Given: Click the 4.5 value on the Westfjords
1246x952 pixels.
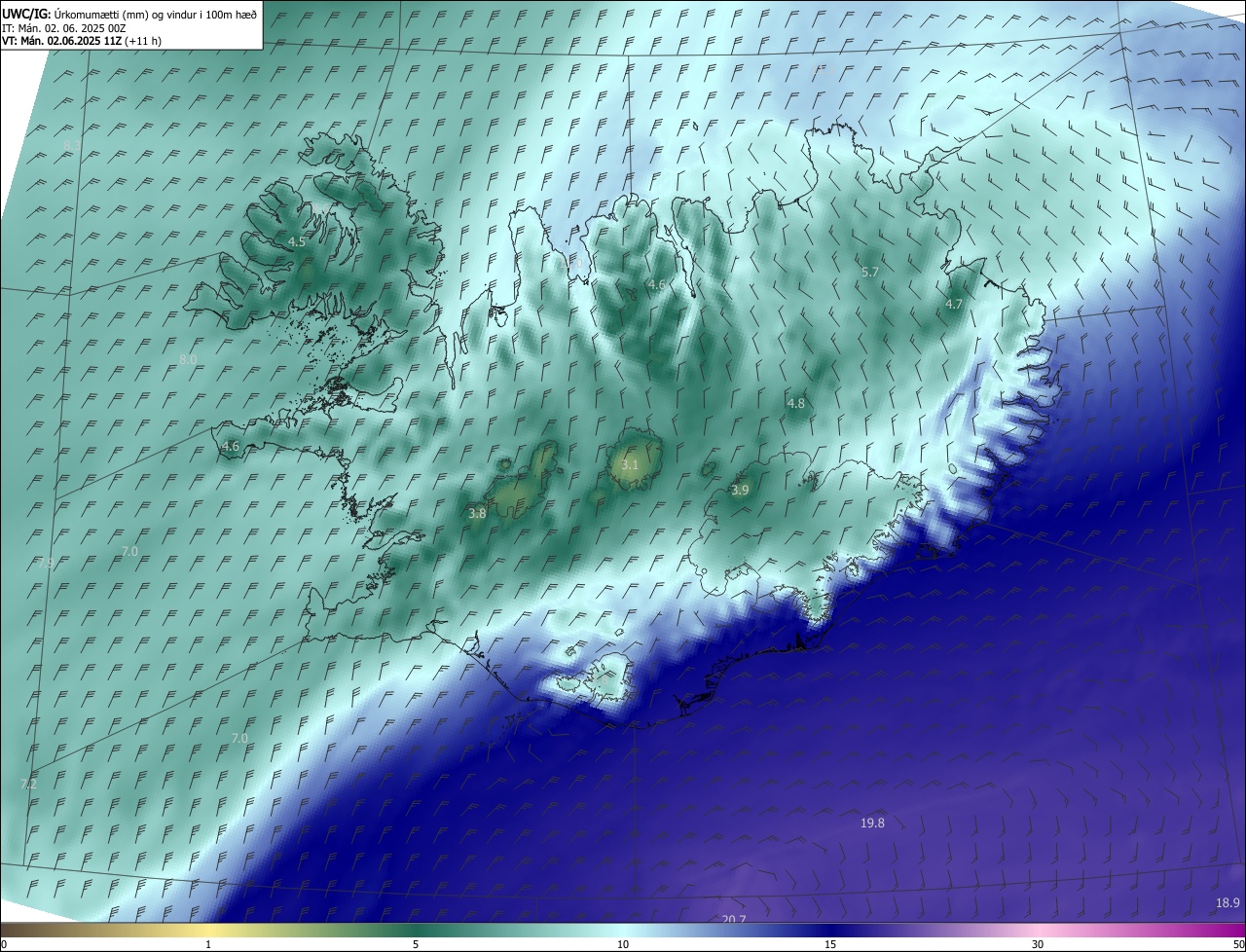Looking at the screenshot, I should click(297, 241).
